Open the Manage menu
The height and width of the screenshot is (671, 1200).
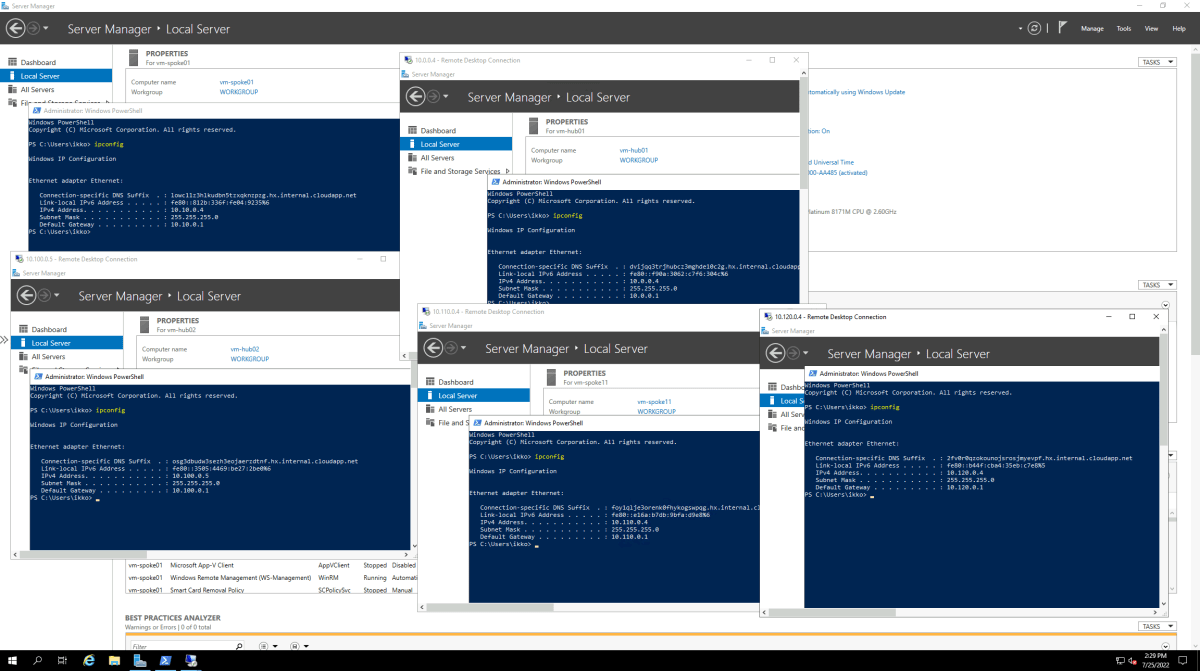pyautogui.click(x=1092, y=28)
